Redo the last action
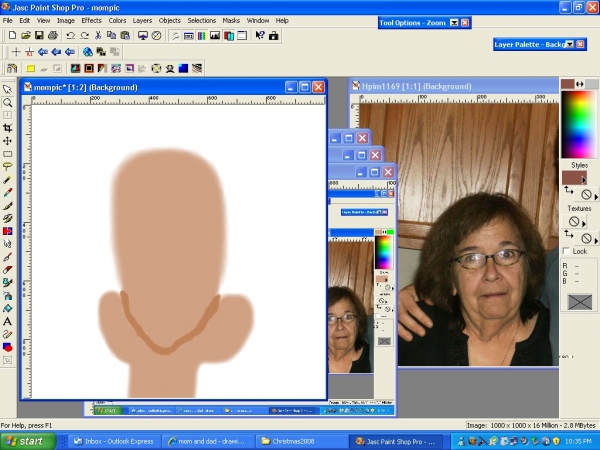Viewport: 600px width, 450px height. click(x=84, y=36)
